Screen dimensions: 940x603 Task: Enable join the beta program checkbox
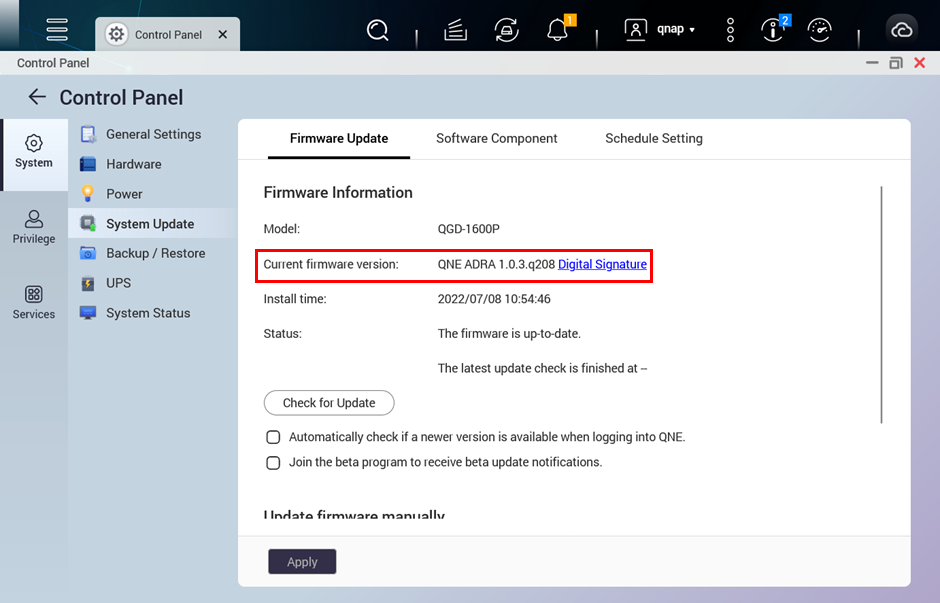tap(273, 463)
